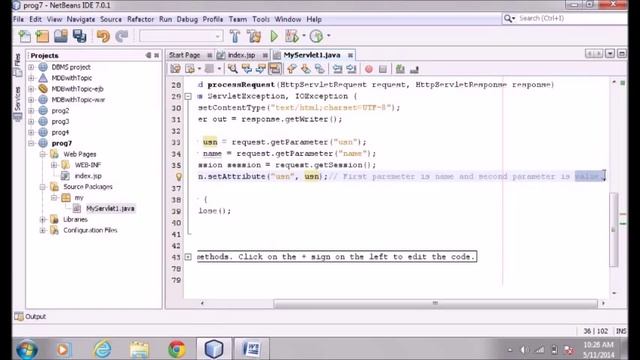Collapse the prog7 project node
Screen dimensions: 640x360
pyautogui.click(x=31, y=143)
